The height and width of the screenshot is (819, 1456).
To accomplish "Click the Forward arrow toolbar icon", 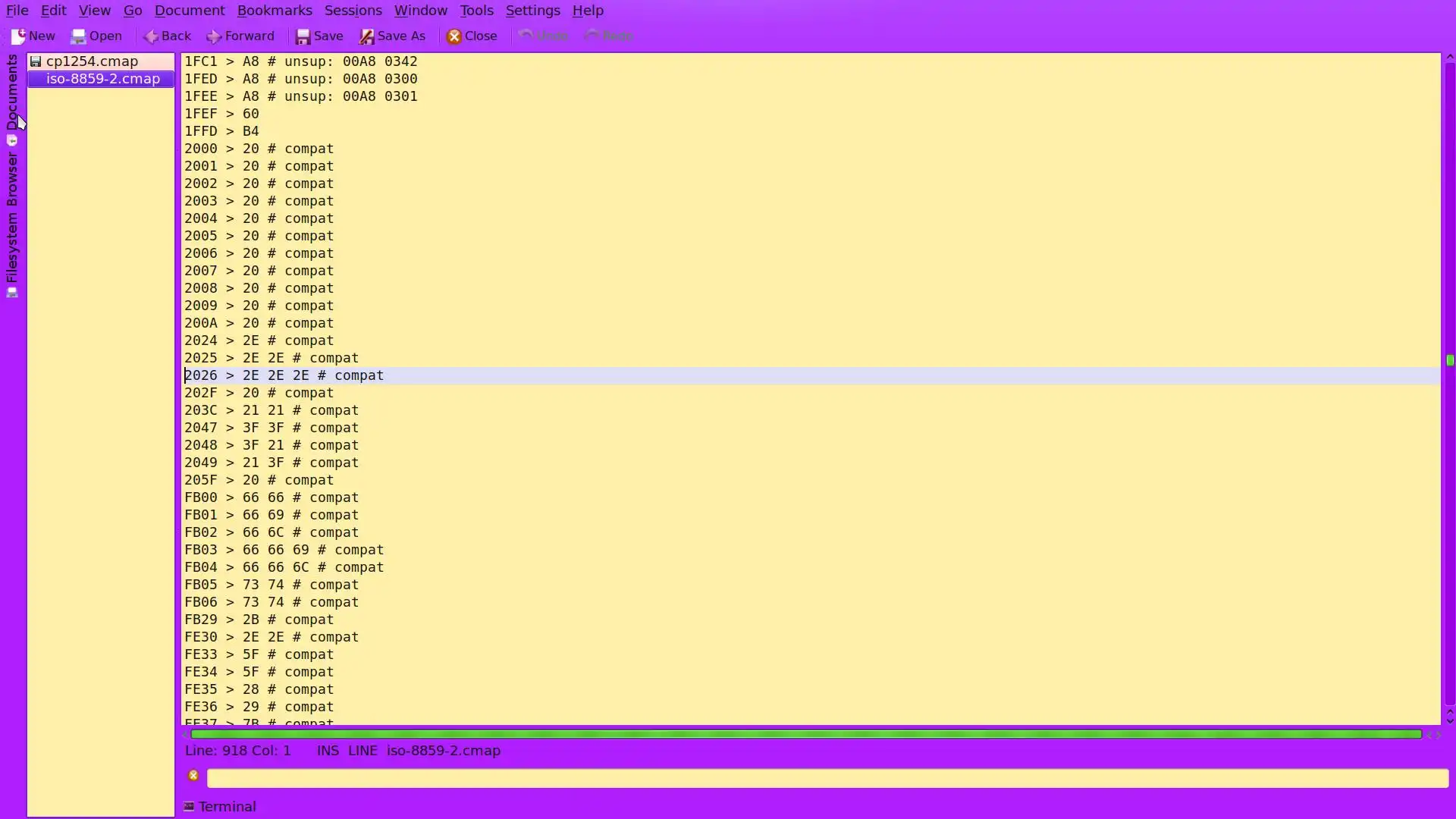I will point(215,36).
